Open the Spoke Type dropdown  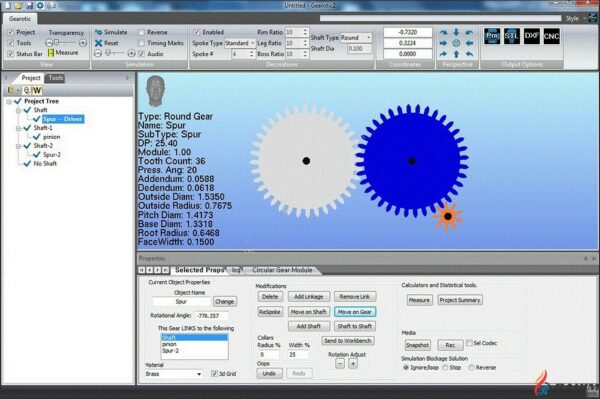click(240, 43)
